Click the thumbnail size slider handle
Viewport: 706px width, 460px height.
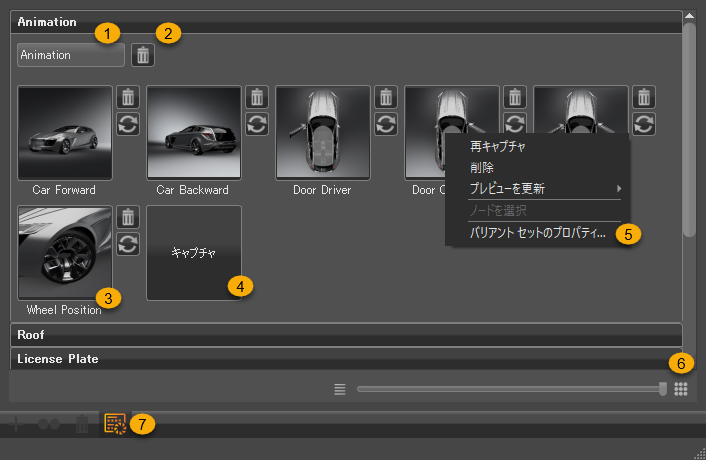663,388
